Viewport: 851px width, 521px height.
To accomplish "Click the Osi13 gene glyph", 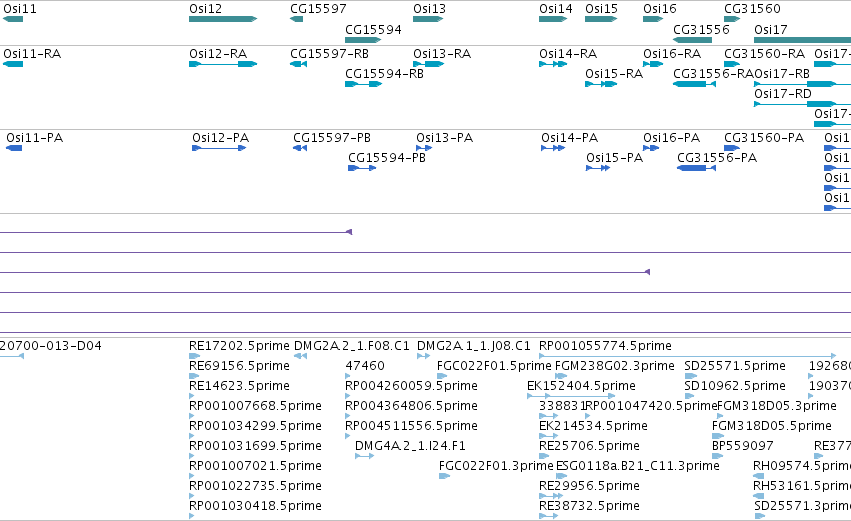I will pos(428,19).
